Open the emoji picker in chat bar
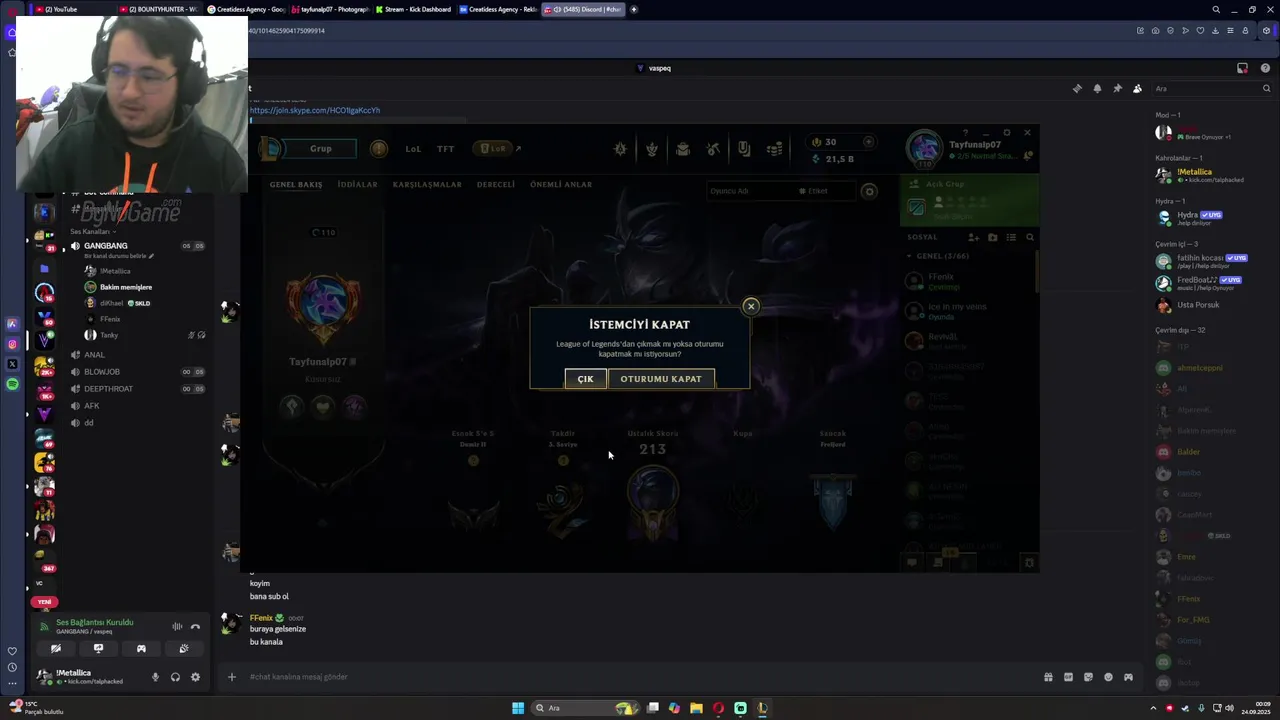This screenshot has width=1280, height=720. [x=1108, y=677]
